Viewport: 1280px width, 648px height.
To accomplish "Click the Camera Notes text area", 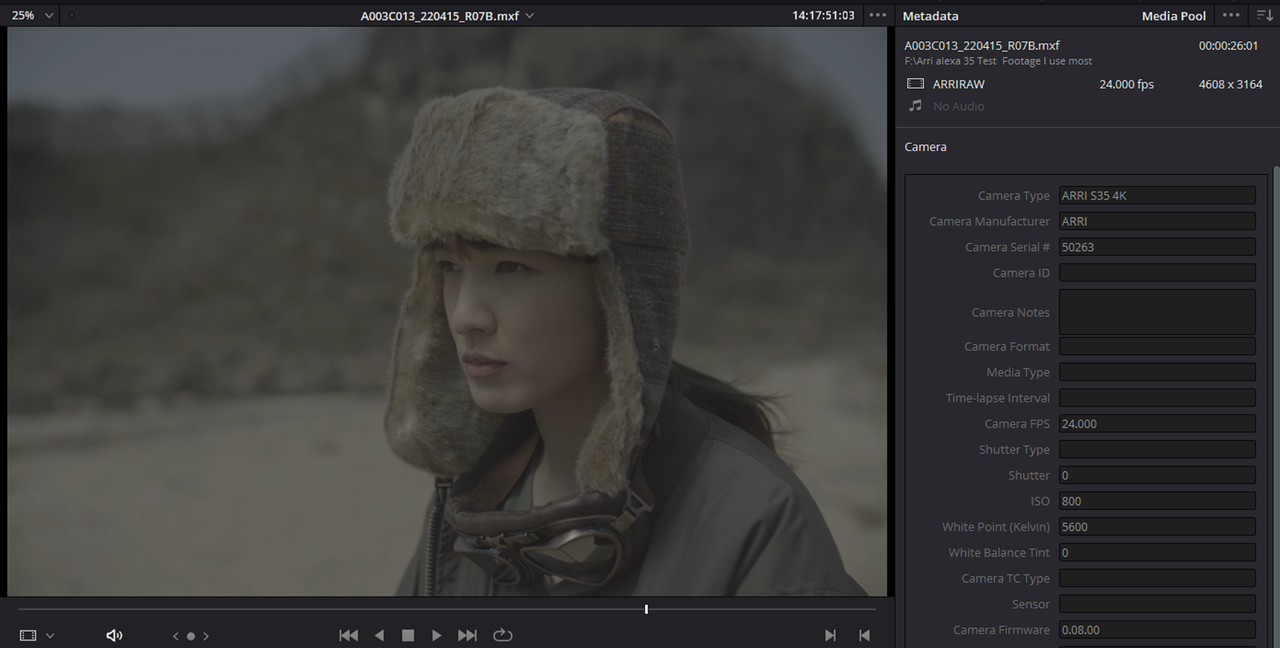I will coord(1157,312).
